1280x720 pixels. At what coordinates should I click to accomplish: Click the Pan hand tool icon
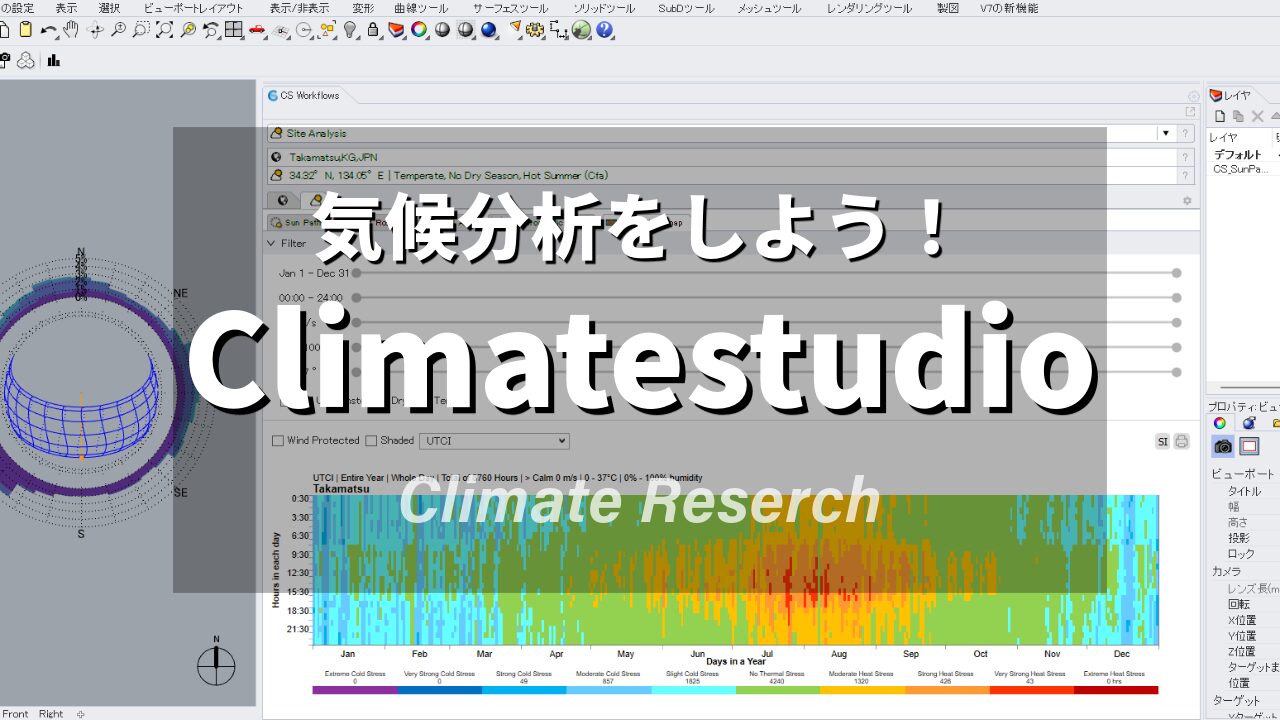[x=72, y=30]
